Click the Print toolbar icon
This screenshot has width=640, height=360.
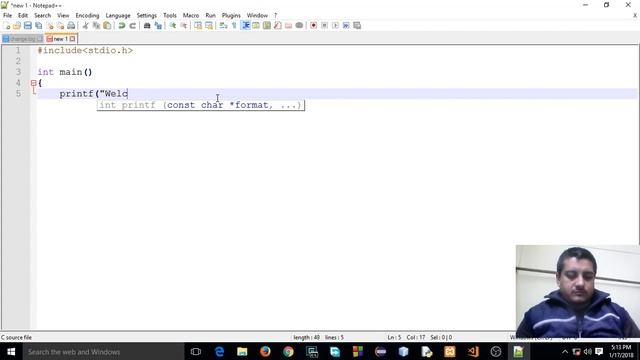pyautogui.click(x=71, y=26)
